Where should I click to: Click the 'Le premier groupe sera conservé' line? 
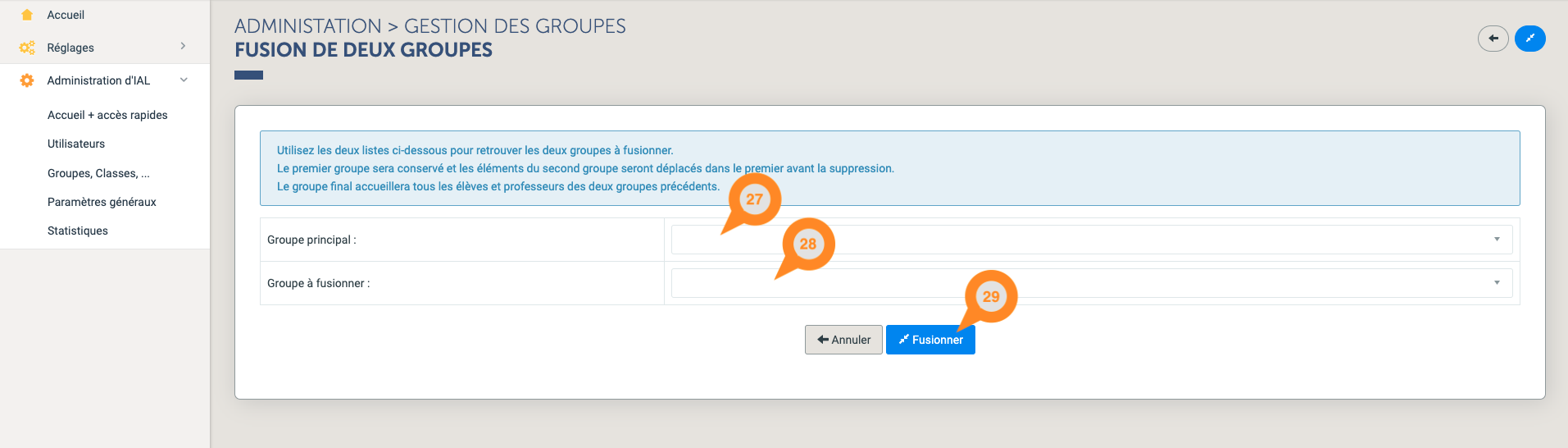click(x=585, y=168)
